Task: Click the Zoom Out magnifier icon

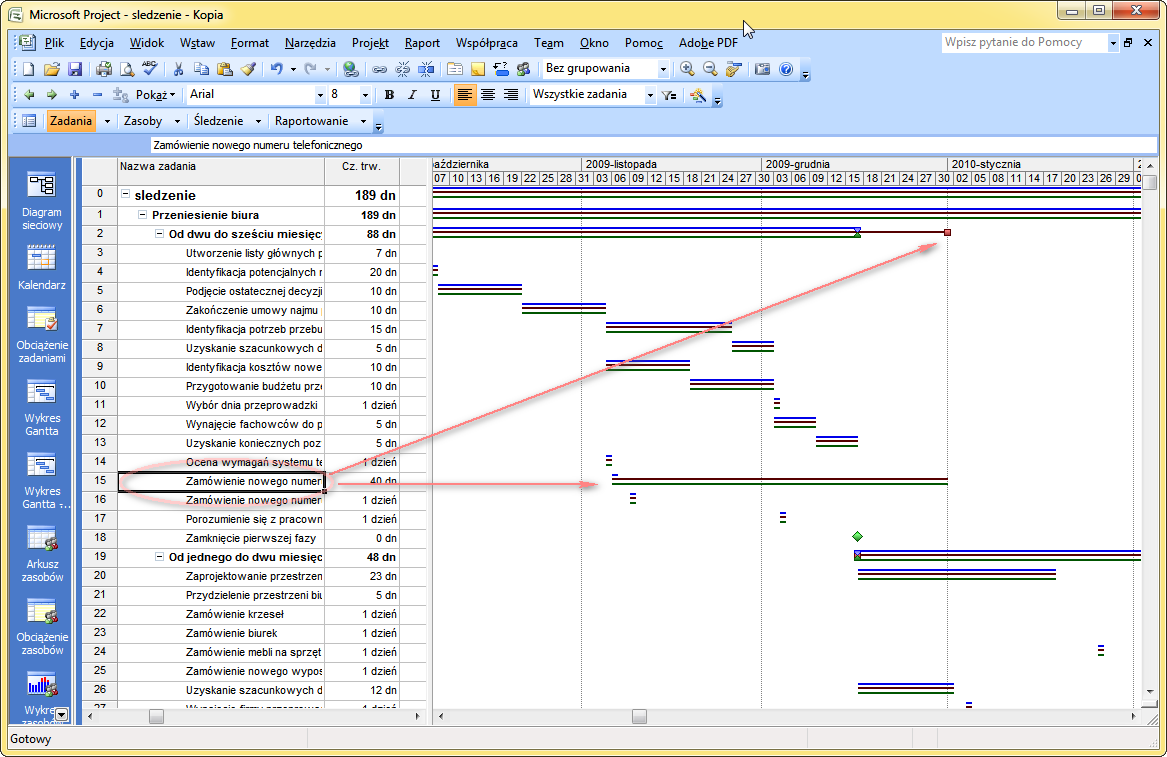Action: pos(710,69)
